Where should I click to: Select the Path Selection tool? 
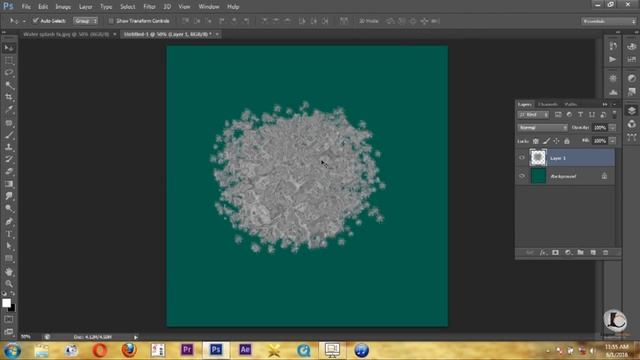click(9, 247)
